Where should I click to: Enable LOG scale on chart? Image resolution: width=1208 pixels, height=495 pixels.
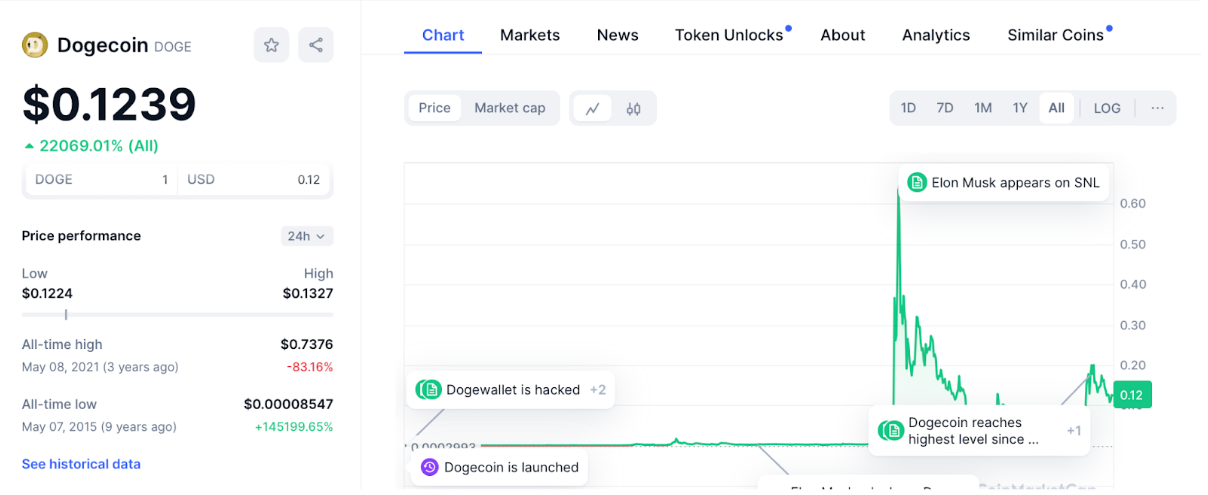click(1107, 108)
